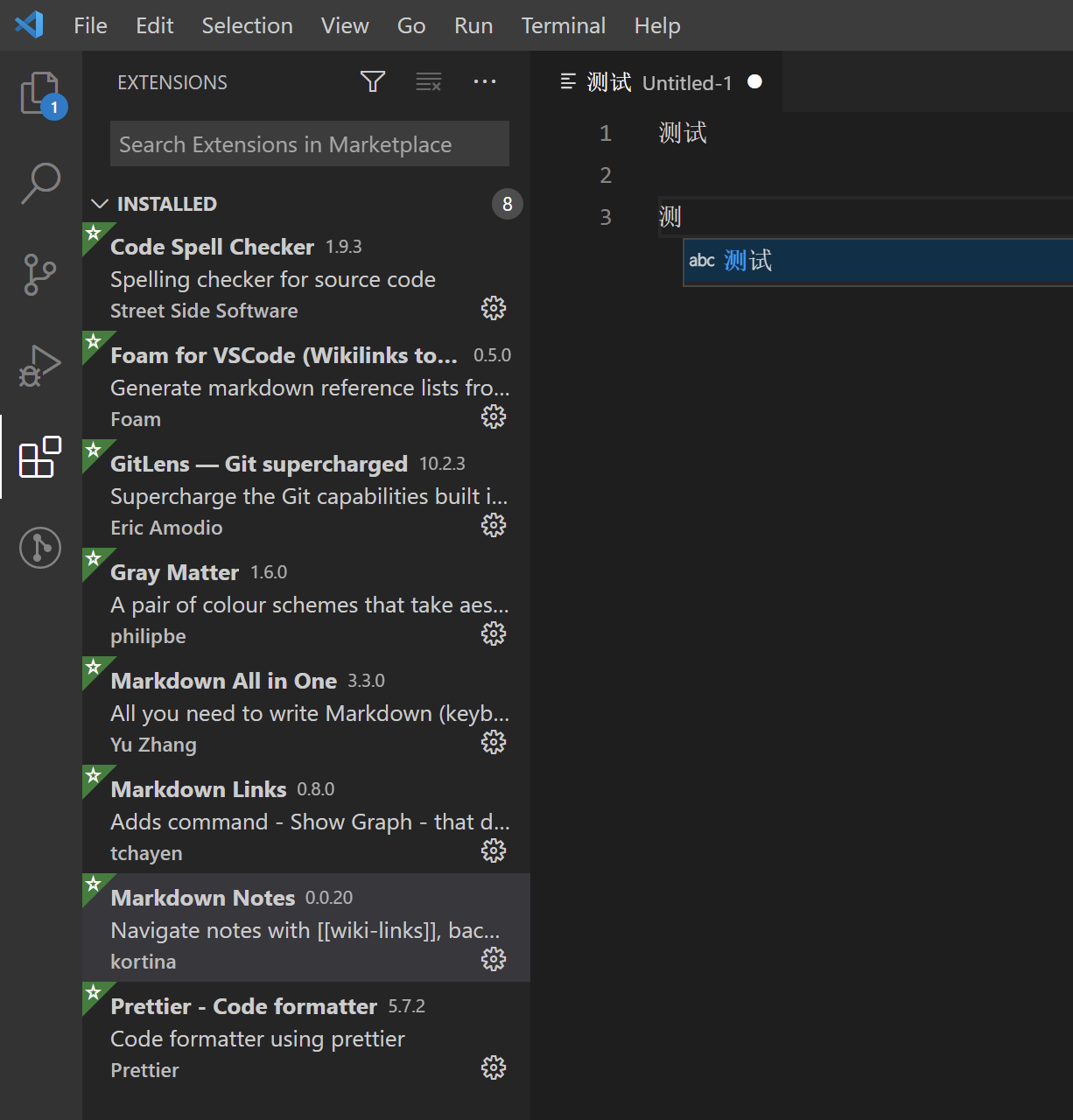Open manage gear for Markdown Notes
Screen dimensions: 1073x1120
point(494,959)
